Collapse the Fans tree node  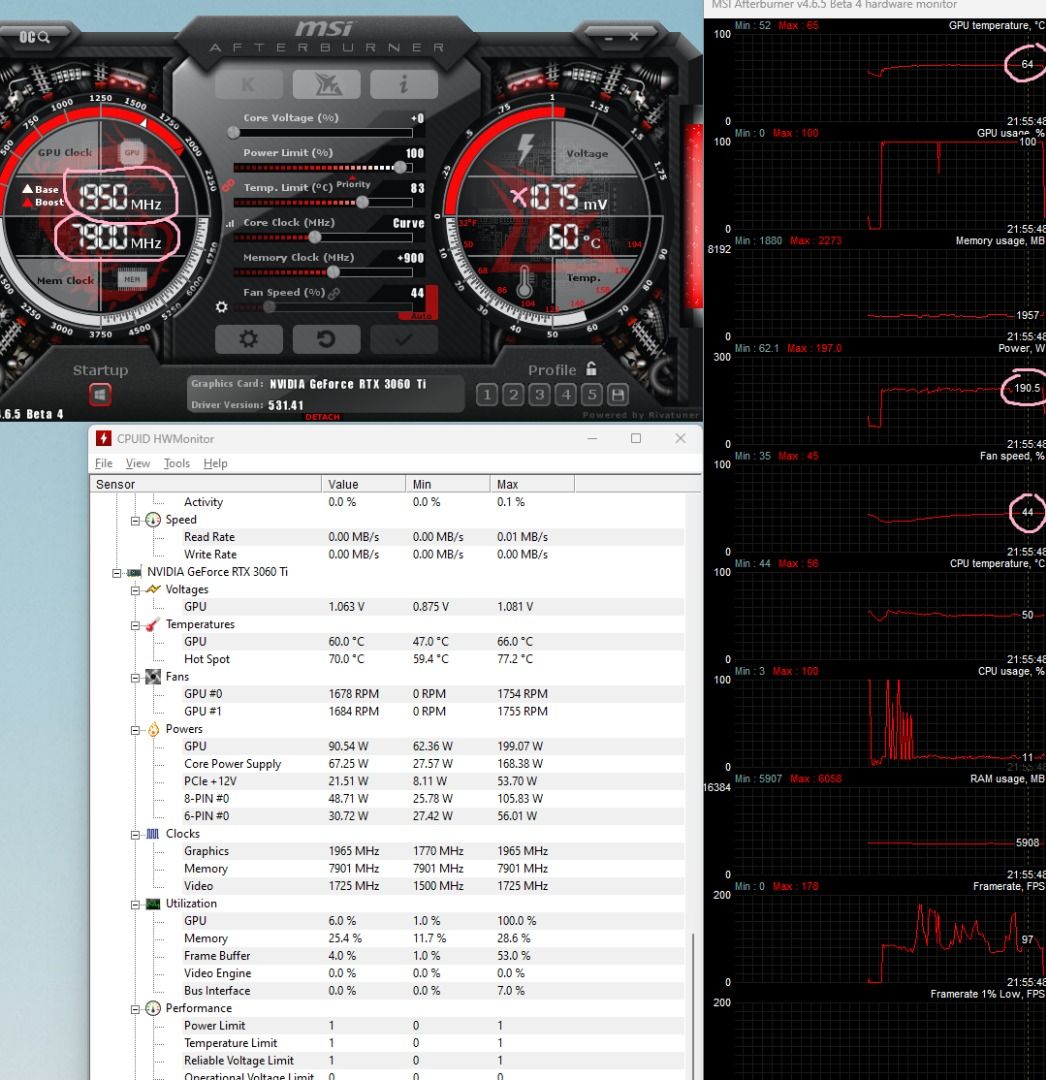(136, 678)
